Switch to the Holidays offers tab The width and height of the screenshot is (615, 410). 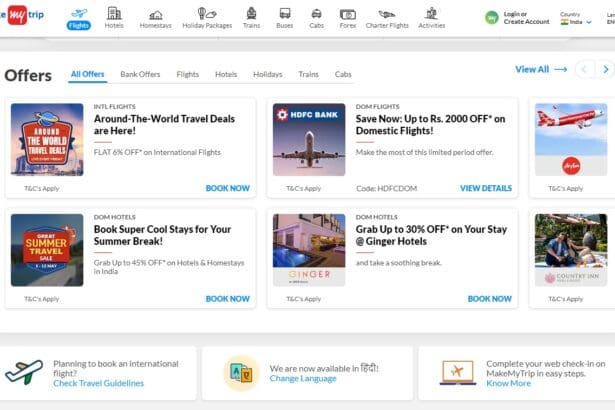[x=268, y=74]
